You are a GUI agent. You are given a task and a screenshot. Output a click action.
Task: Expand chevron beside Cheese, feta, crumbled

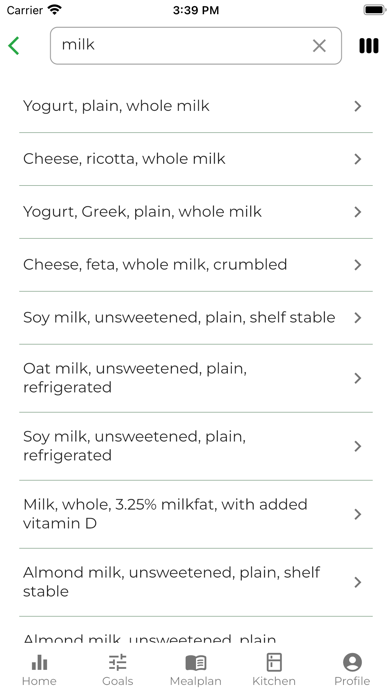358,265
